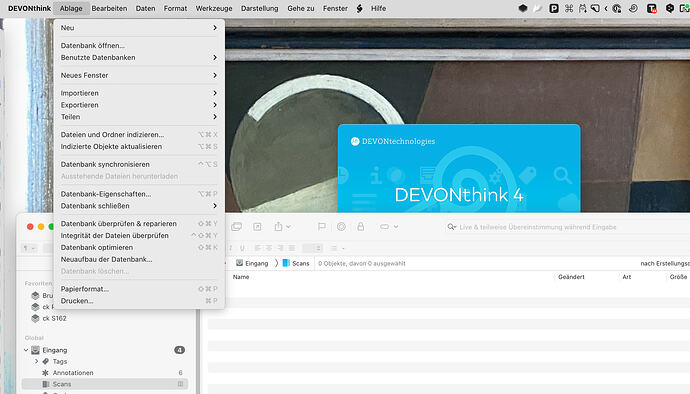Open the Bearbeiten menu

pos(109,8)
